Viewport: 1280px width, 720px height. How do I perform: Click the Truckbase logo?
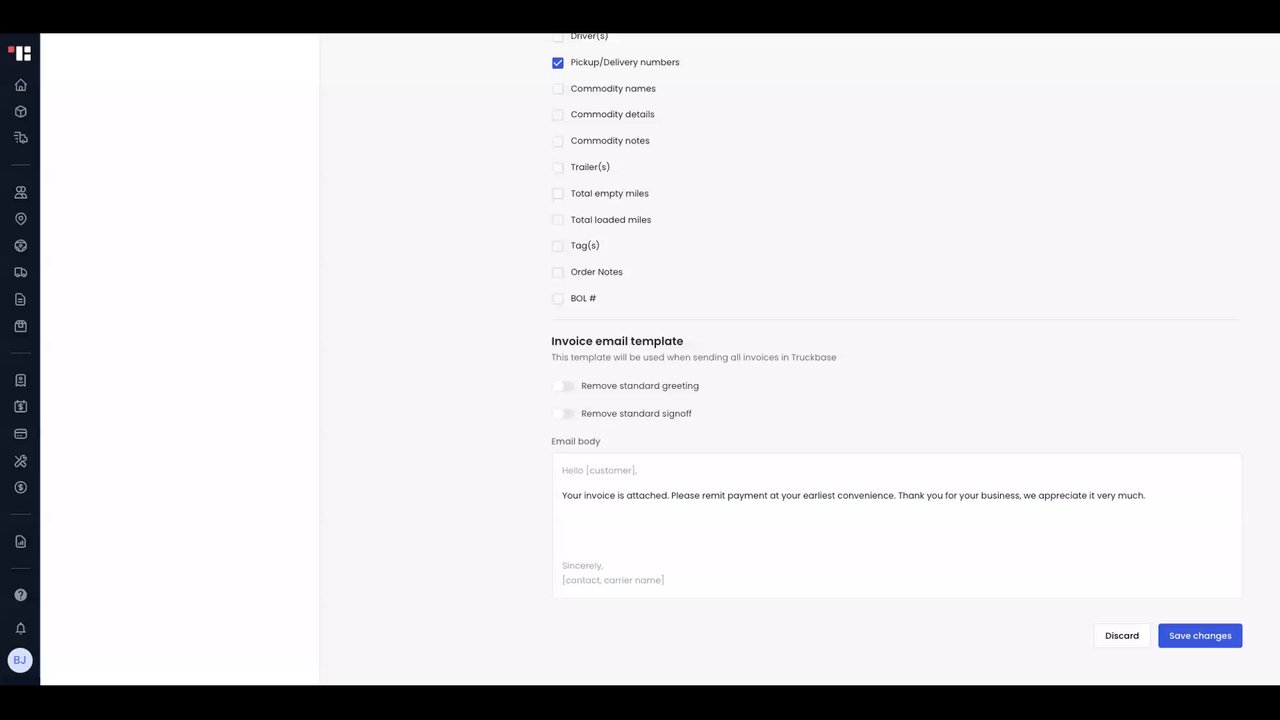[x=20, y=53]
